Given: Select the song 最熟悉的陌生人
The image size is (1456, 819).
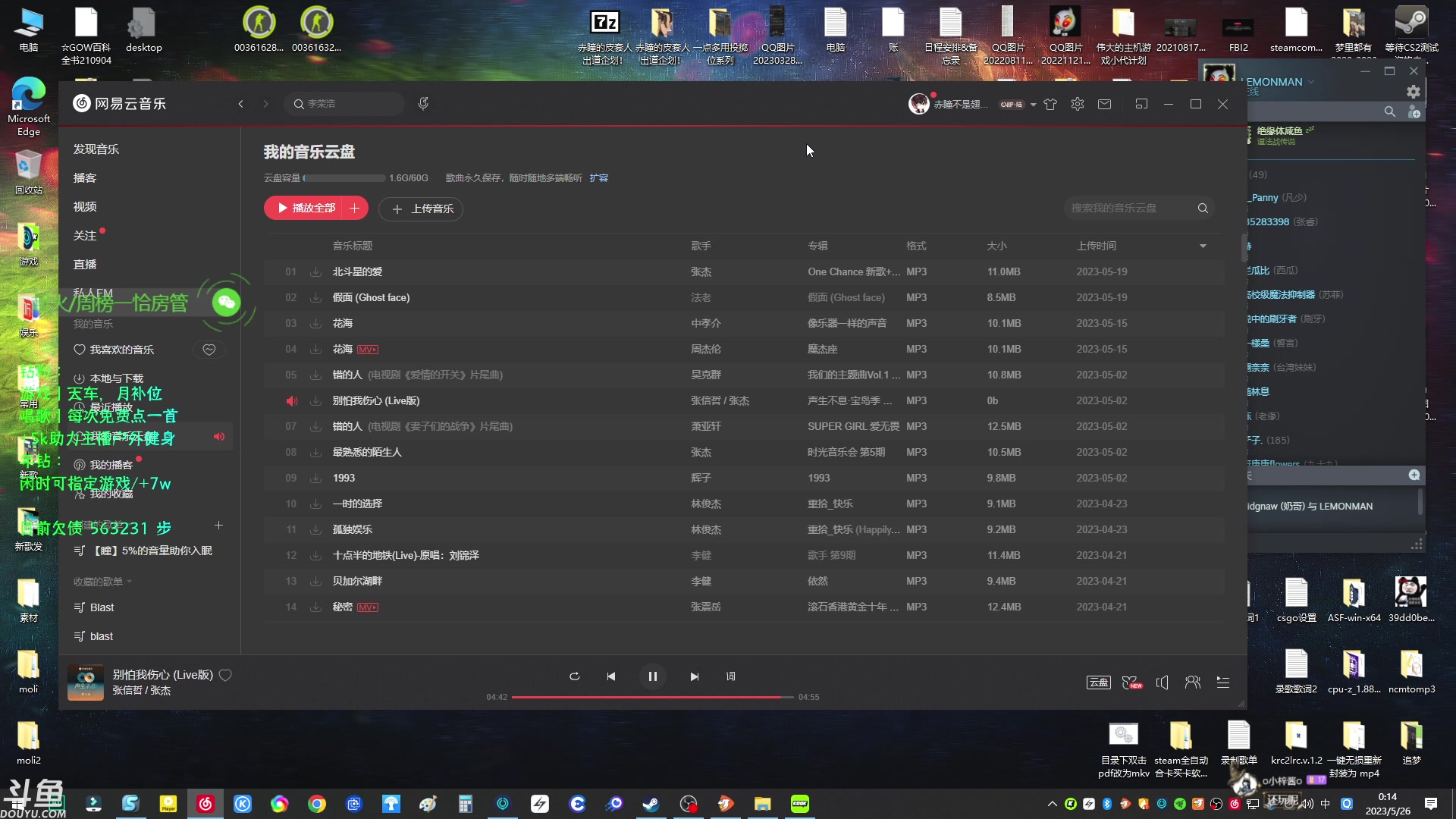Looking at the screenshot, I should coord(367,453).
